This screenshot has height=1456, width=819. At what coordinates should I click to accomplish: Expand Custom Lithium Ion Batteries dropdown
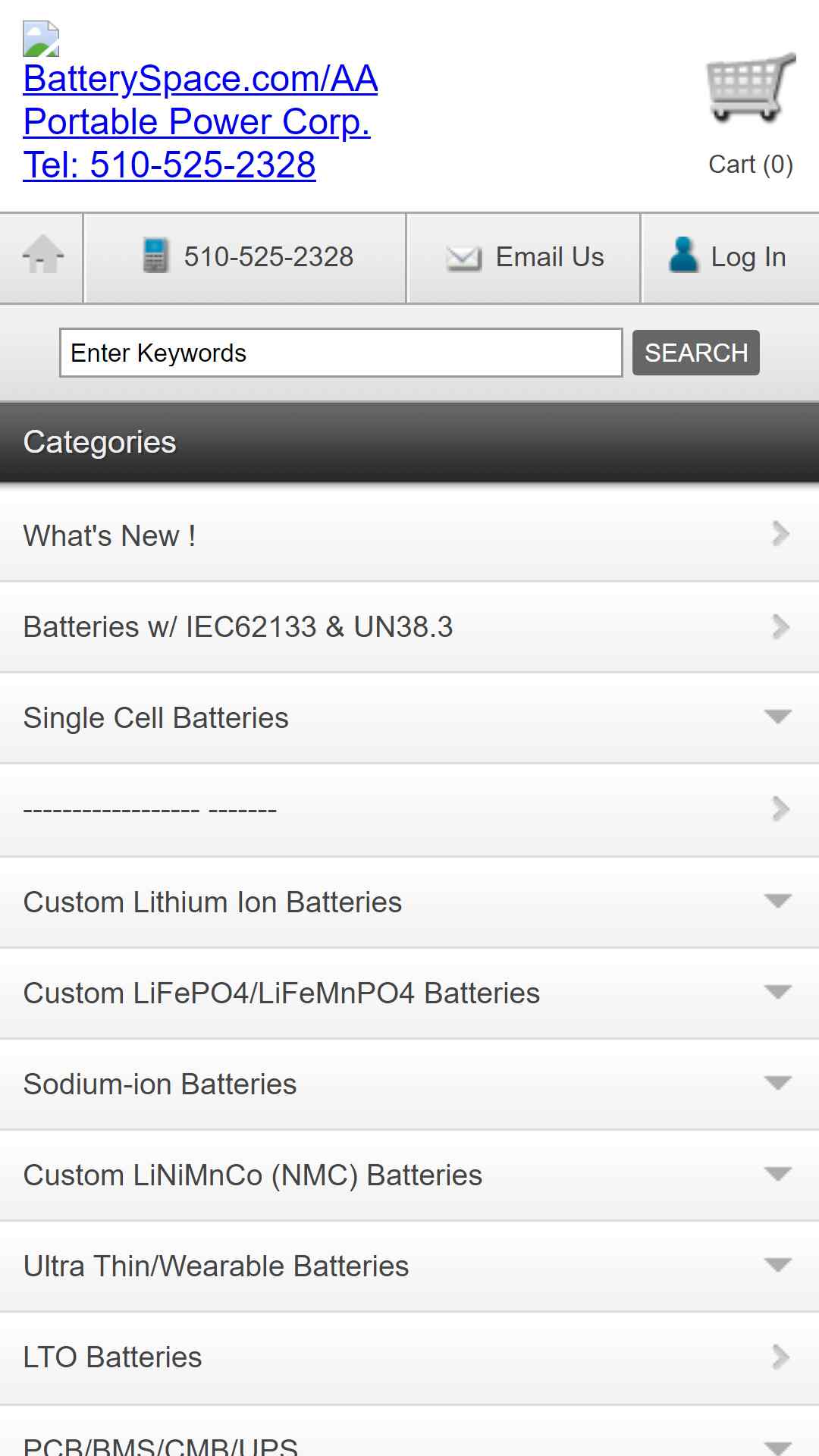click(778, 901)
